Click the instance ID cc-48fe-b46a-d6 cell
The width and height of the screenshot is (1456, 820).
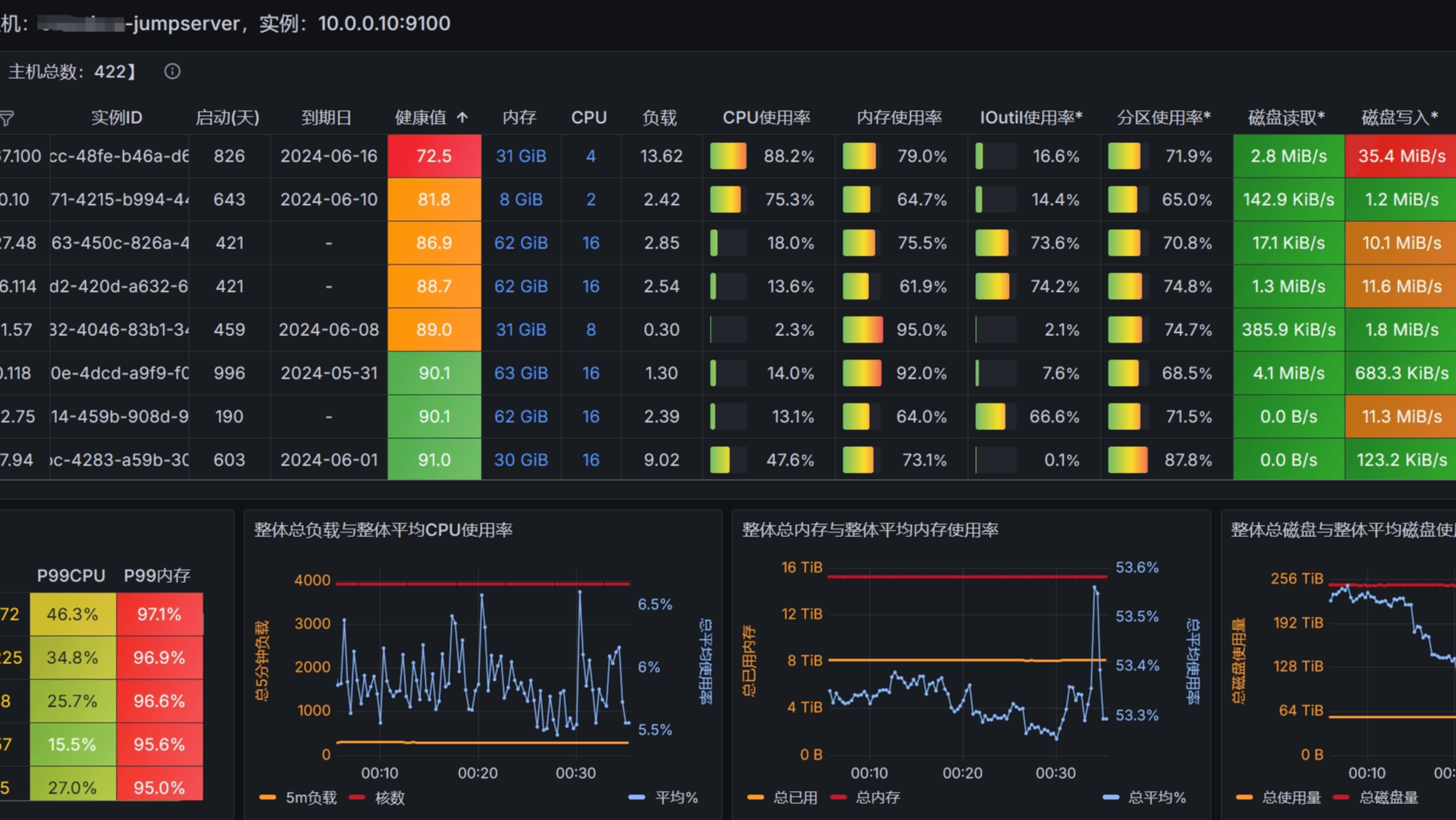pyautogui.click(x=119, y=156)
